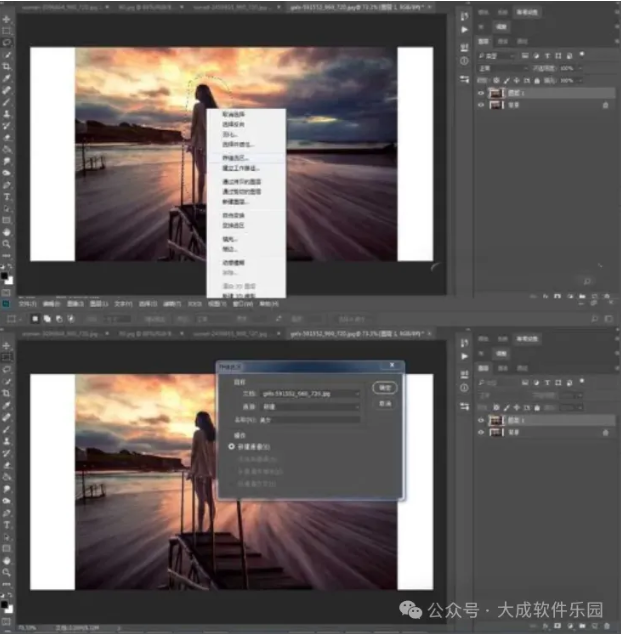Click the 确定 button in the 存储选区 dialog
621x634 pixels.
(x=382, y=386)
